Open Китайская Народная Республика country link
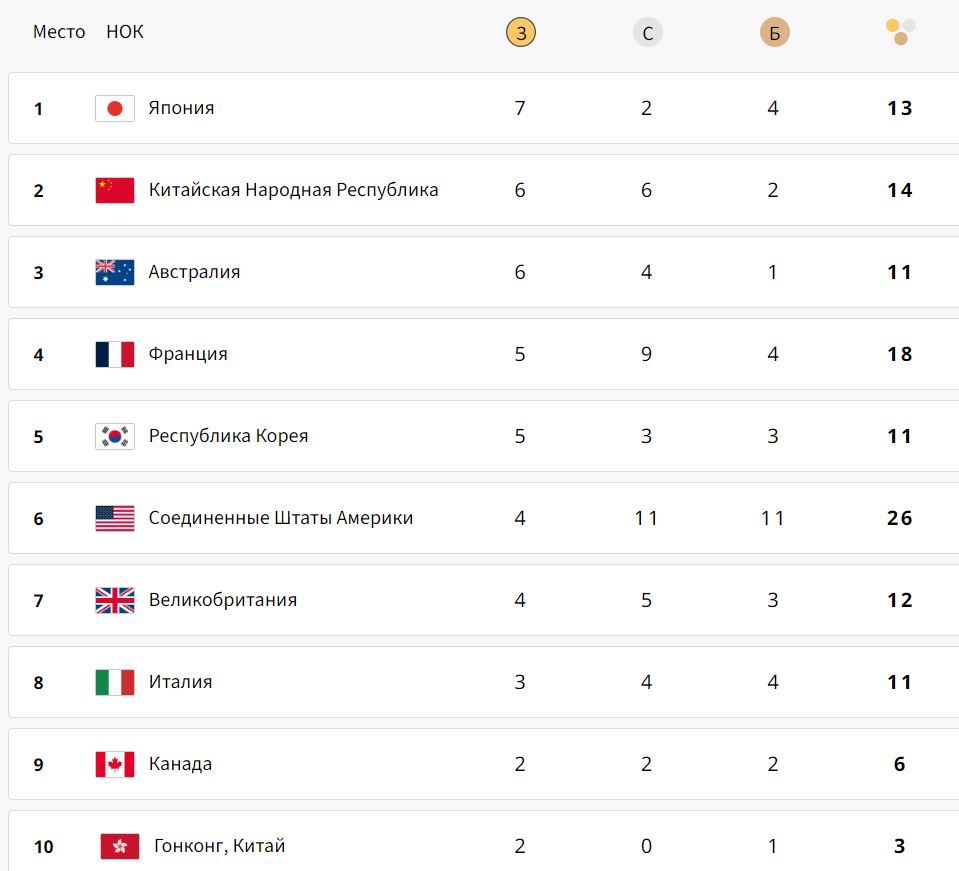Image resolution: width=959 pixels, height=871 pixels. (293, 190)
